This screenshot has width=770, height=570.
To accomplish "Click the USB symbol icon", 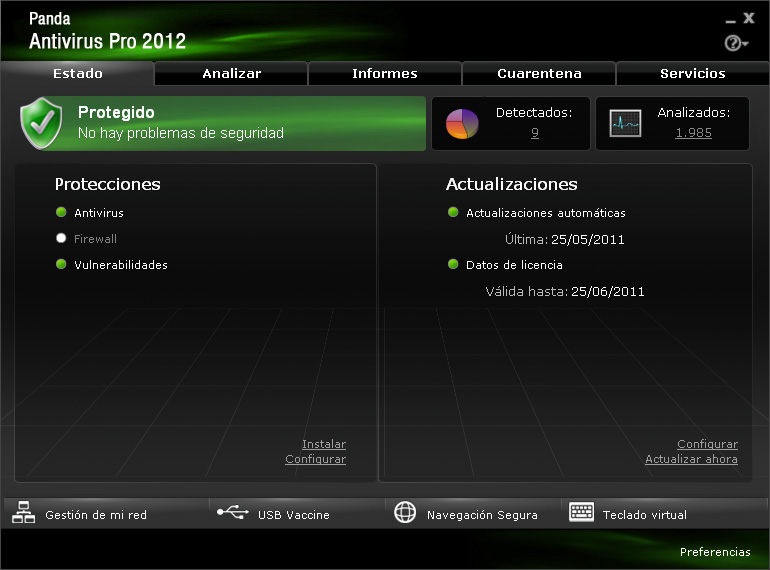I will point(233,512).
